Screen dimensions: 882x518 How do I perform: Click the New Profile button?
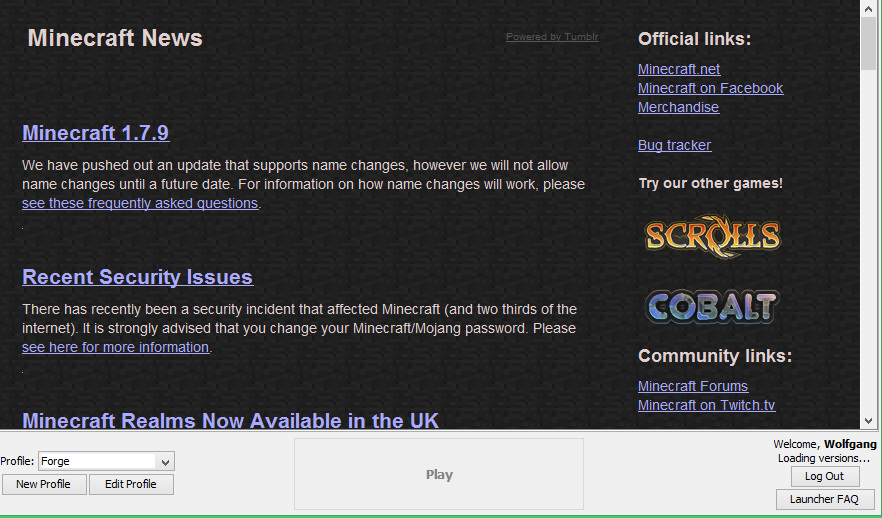click(x=44, y=484)
